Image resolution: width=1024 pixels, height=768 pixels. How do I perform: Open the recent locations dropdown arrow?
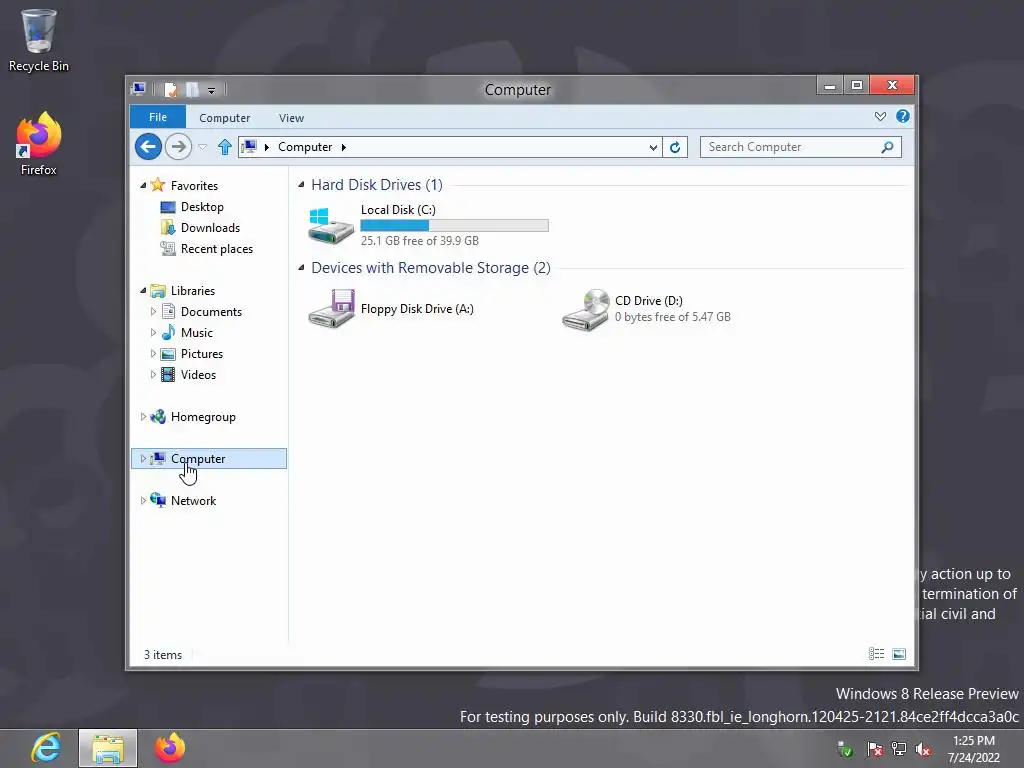pos(202,147)
